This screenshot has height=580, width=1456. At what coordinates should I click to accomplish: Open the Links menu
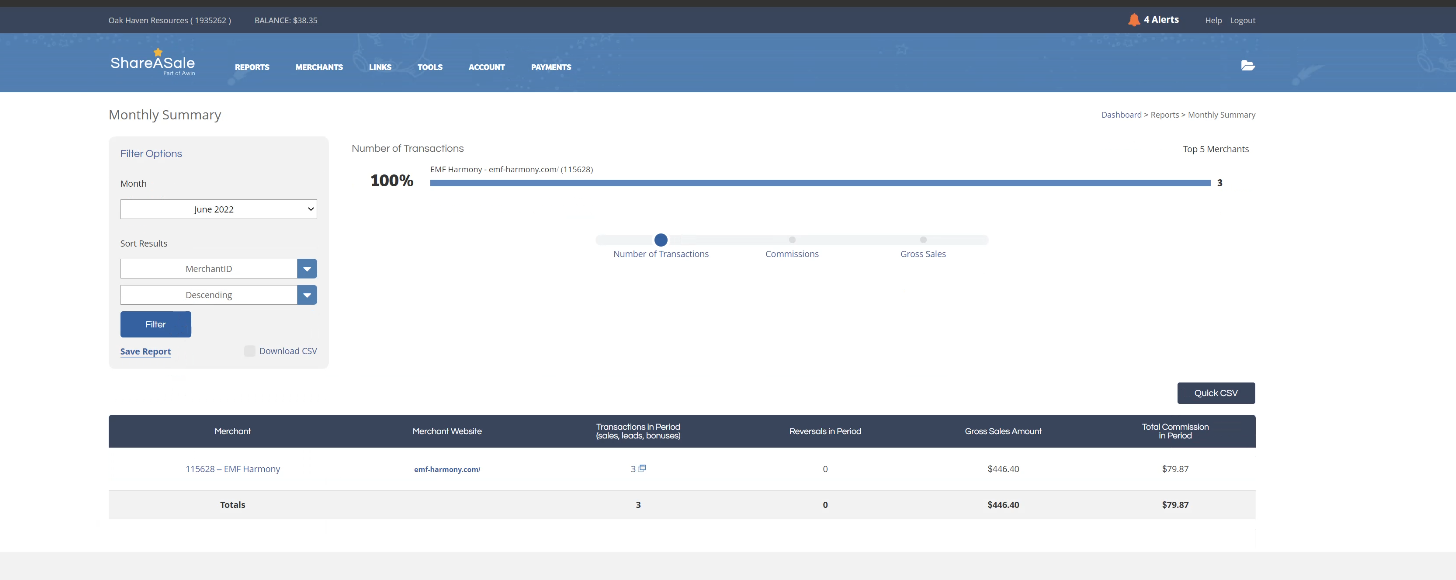[380, 67]
